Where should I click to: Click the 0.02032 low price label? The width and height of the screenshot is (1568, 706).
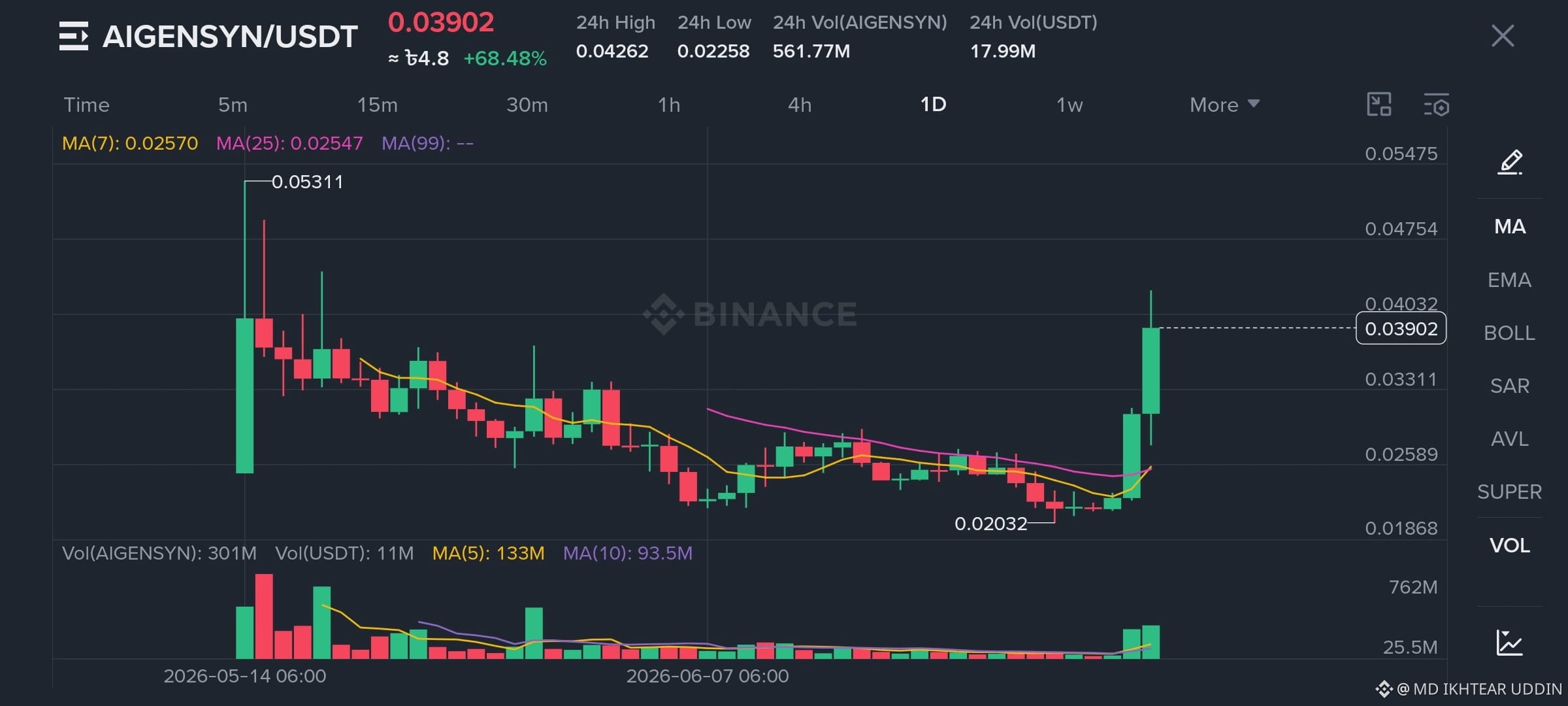pyautogui.click(x=991, y=524)
